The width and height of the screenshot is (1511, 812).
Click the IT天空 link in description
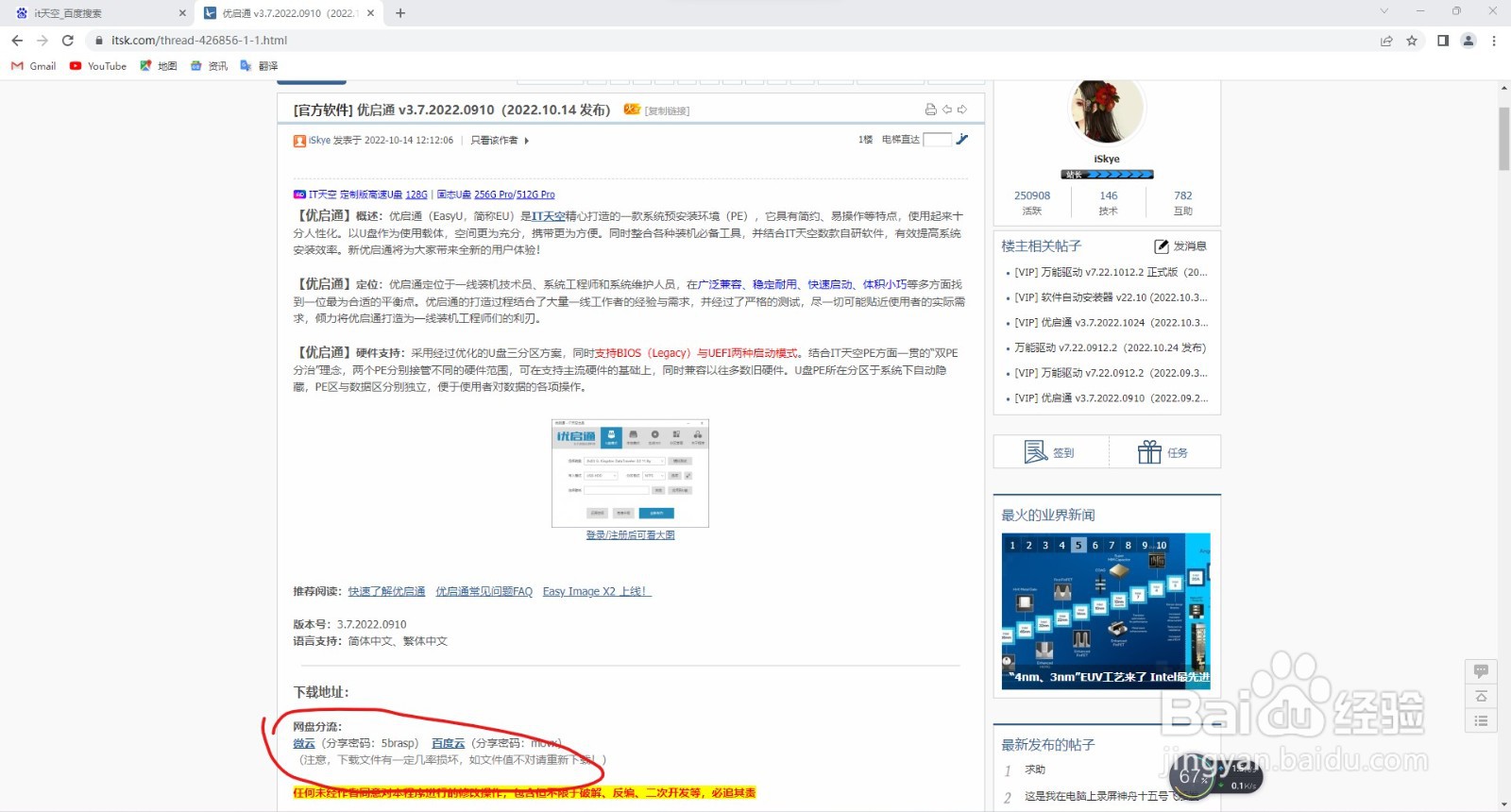549,216
